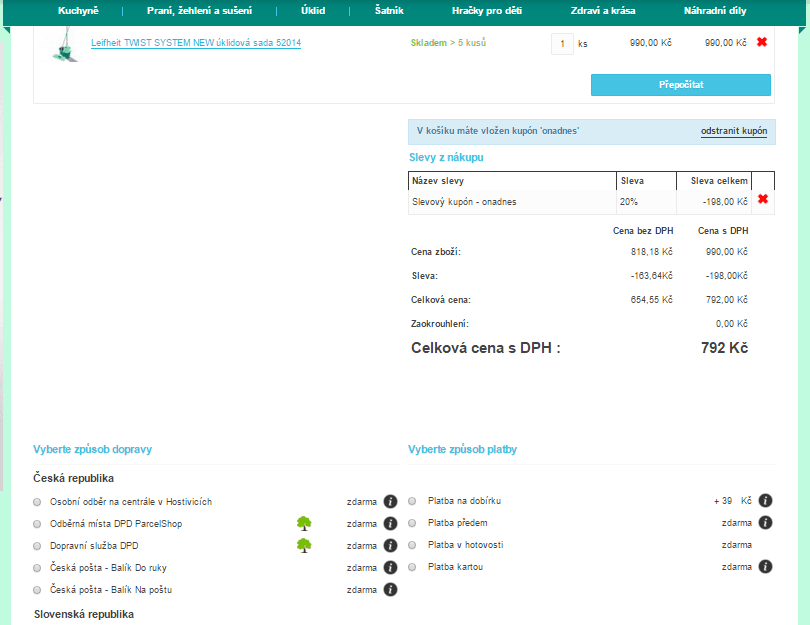Show info for Platba na dobírku
The image size is (810, 625).
pyautogui.click(x=766, y=501)
